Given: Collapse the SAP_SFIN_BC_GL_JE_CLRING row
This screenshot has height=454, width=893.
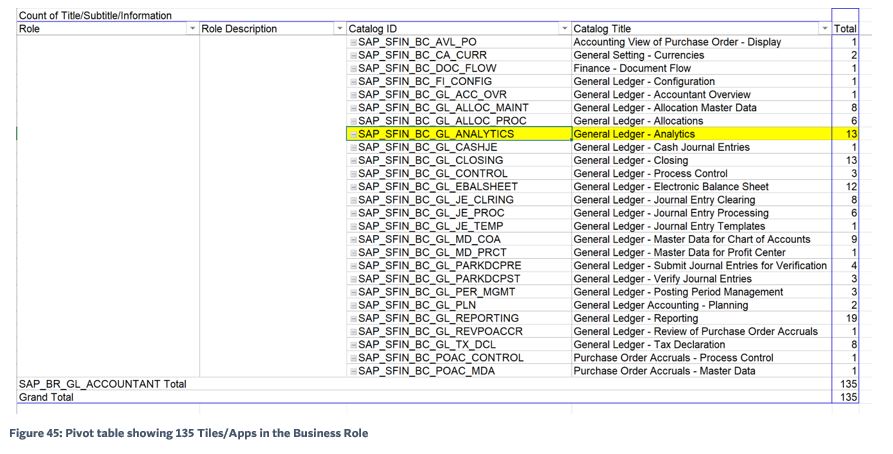Looking at the screenshot, I should [353, 200].
